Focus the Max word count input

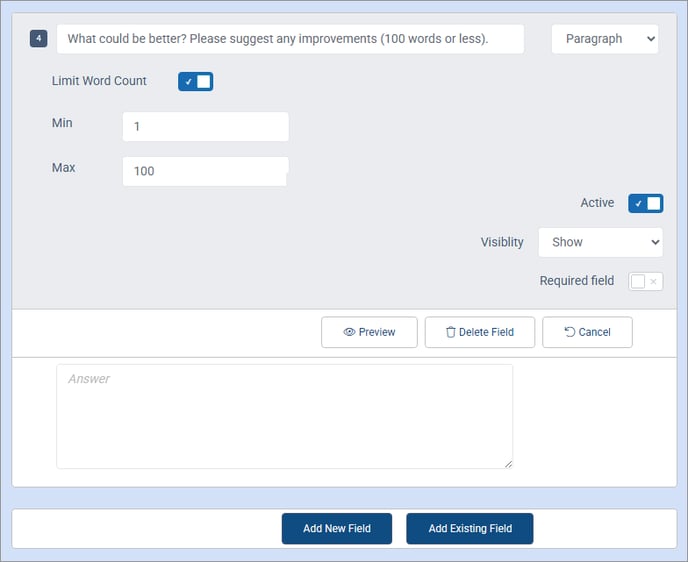tap(205, 171)
